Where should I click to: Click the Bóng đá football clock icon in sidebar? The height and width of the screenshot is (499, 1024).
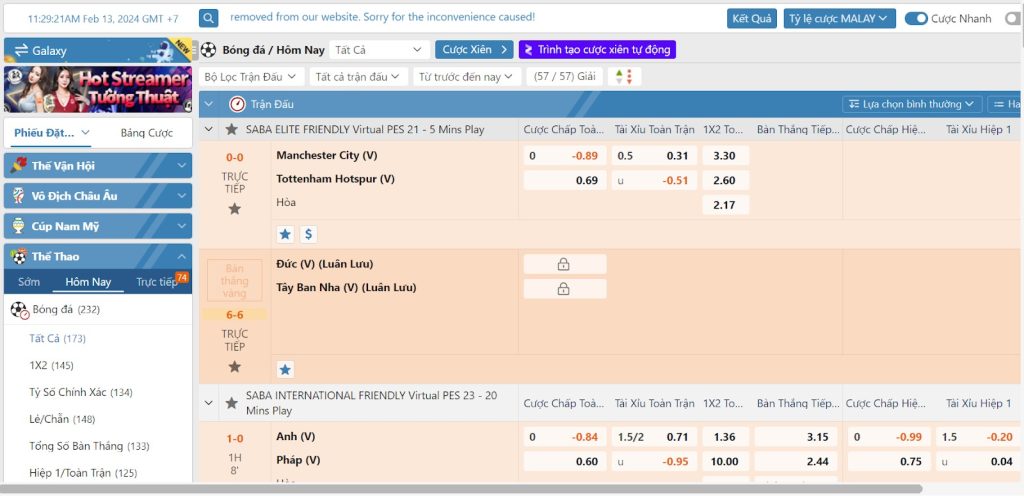(20, 310)
